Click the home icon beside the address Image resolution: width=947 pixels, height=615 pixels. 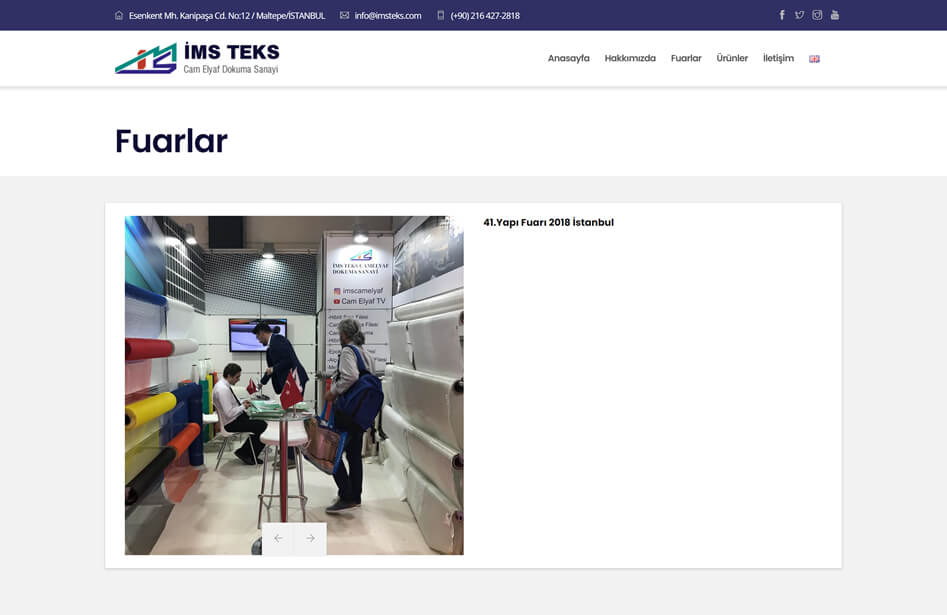119,15
